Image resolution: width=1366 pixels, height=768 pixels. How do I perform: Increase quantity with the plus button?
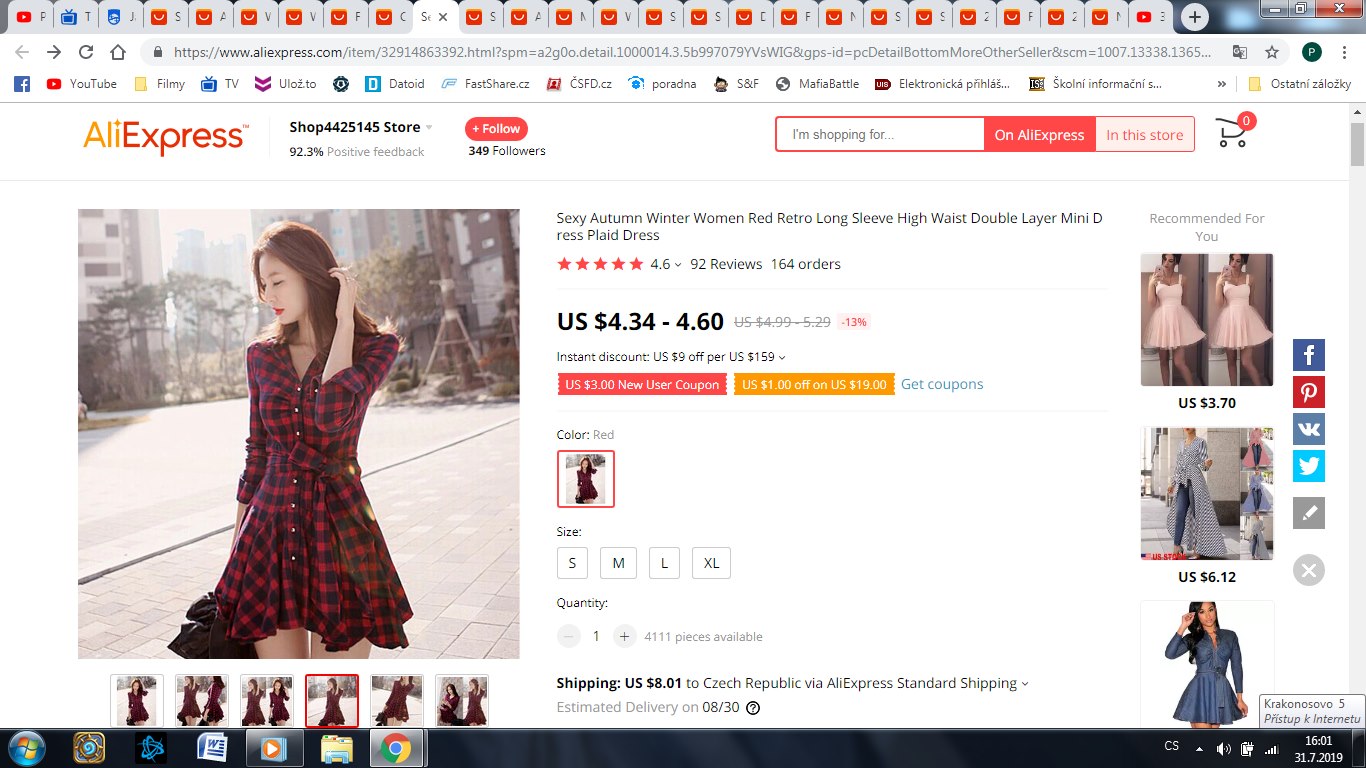point(624,636)
